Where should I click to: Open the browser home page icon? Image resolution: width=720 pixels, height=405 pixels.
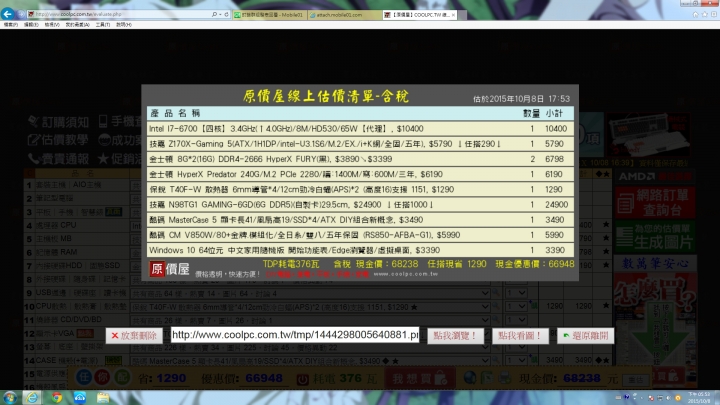696,15
